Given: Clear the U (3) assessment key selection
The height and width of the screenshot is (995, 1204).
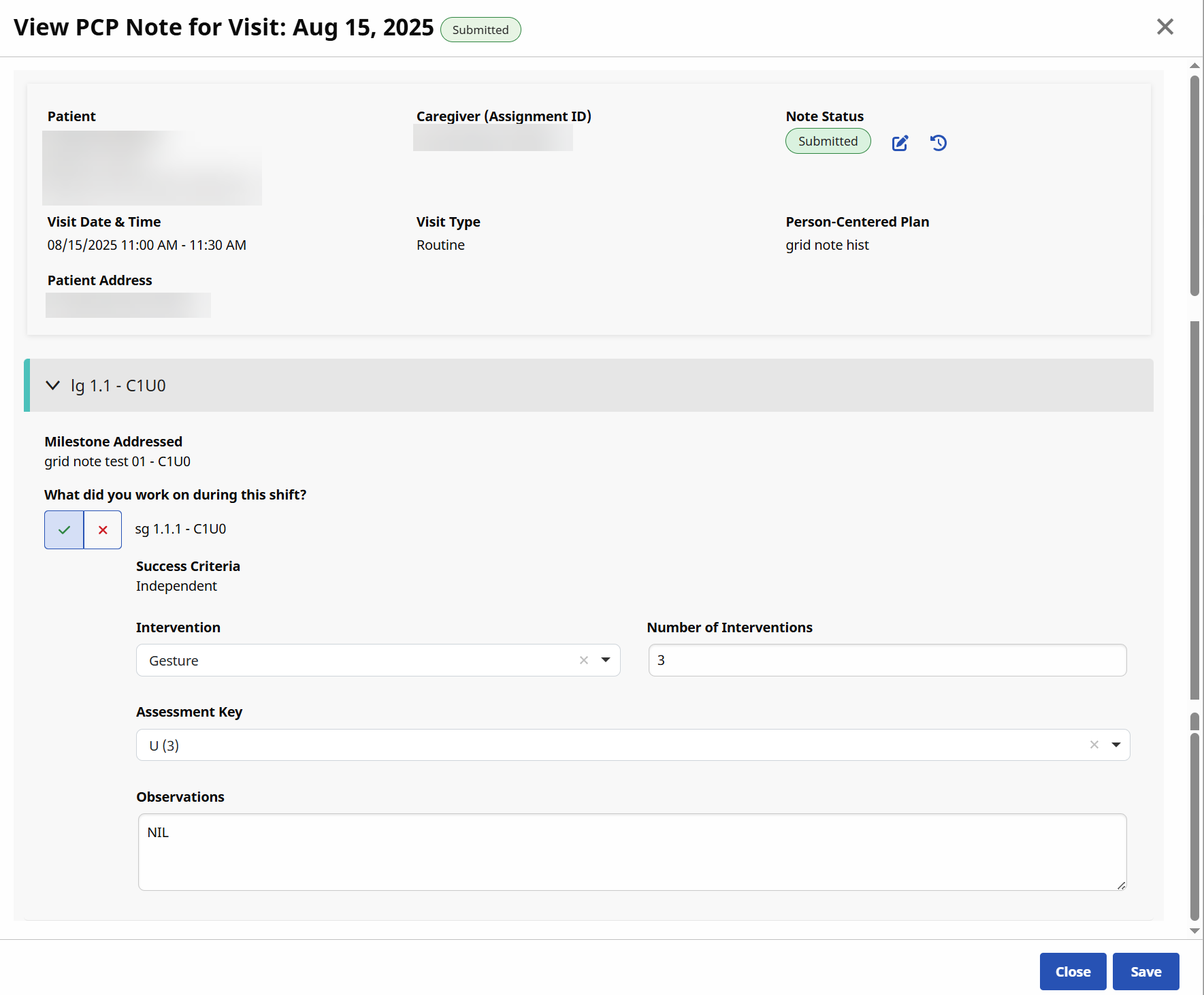Looking at the screenshot, I should tap(1094, 745).
